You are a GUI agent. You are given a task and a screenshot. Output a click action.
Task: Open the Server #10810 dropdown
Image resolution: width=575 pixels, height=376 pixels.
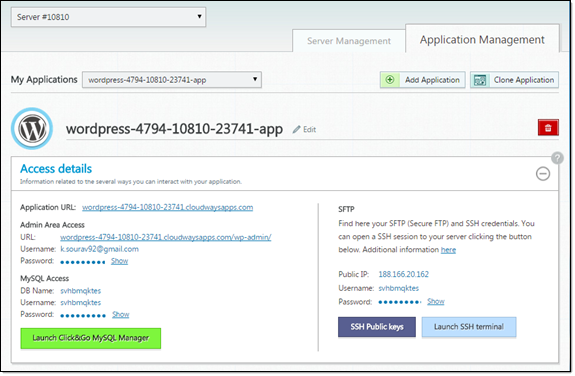coord(109,17)
